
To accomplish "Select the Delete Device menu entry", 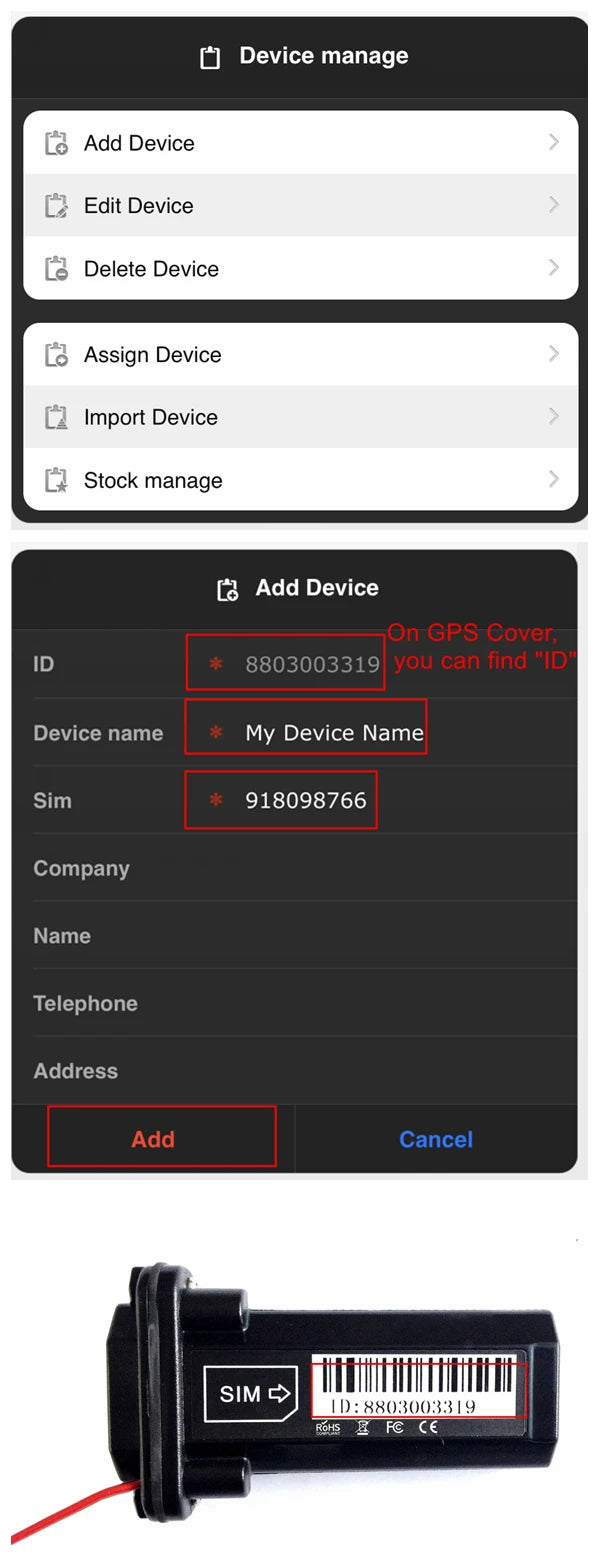I will click(301, 268).
